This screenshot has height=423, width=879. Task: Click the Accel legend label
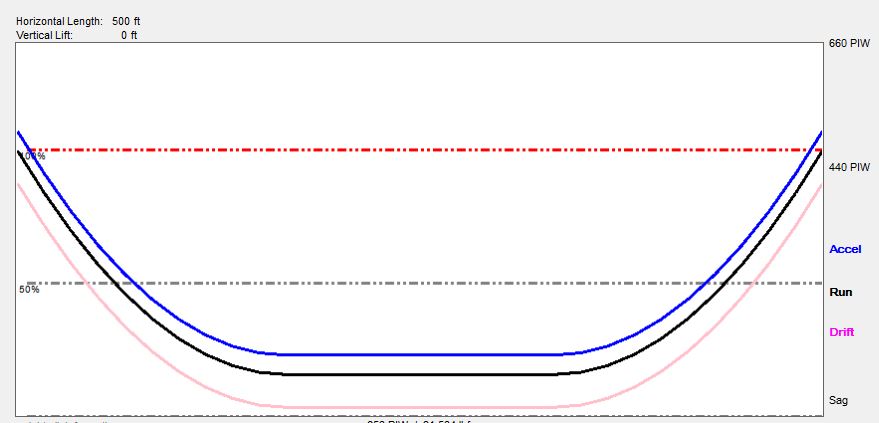(x=845, y=249)
